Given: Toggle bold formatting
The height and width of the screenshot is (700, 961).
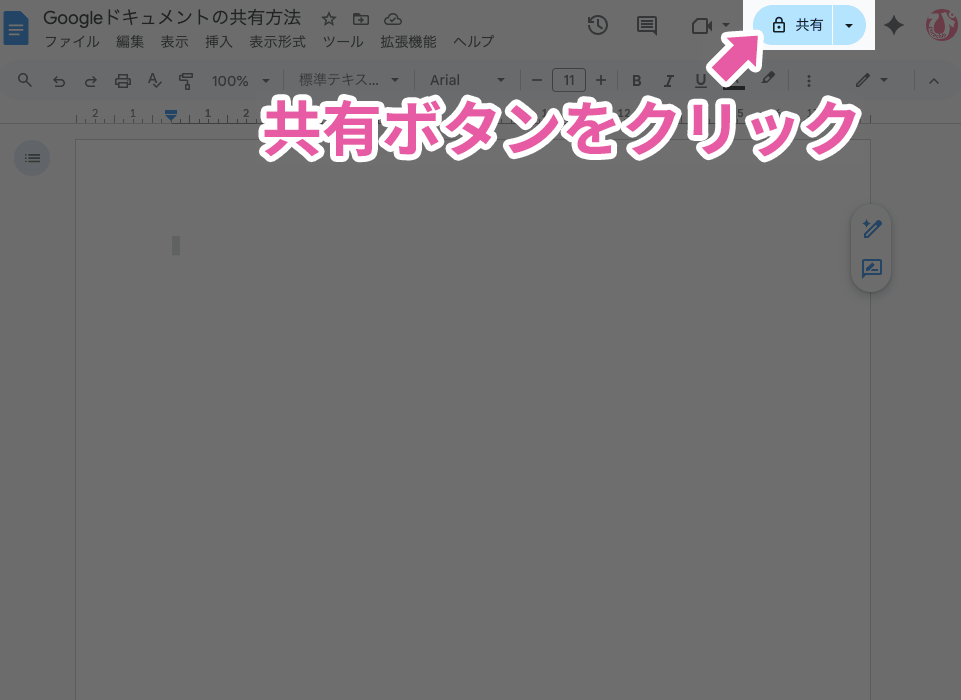Looking at the screenshot, I should (637, 80).
